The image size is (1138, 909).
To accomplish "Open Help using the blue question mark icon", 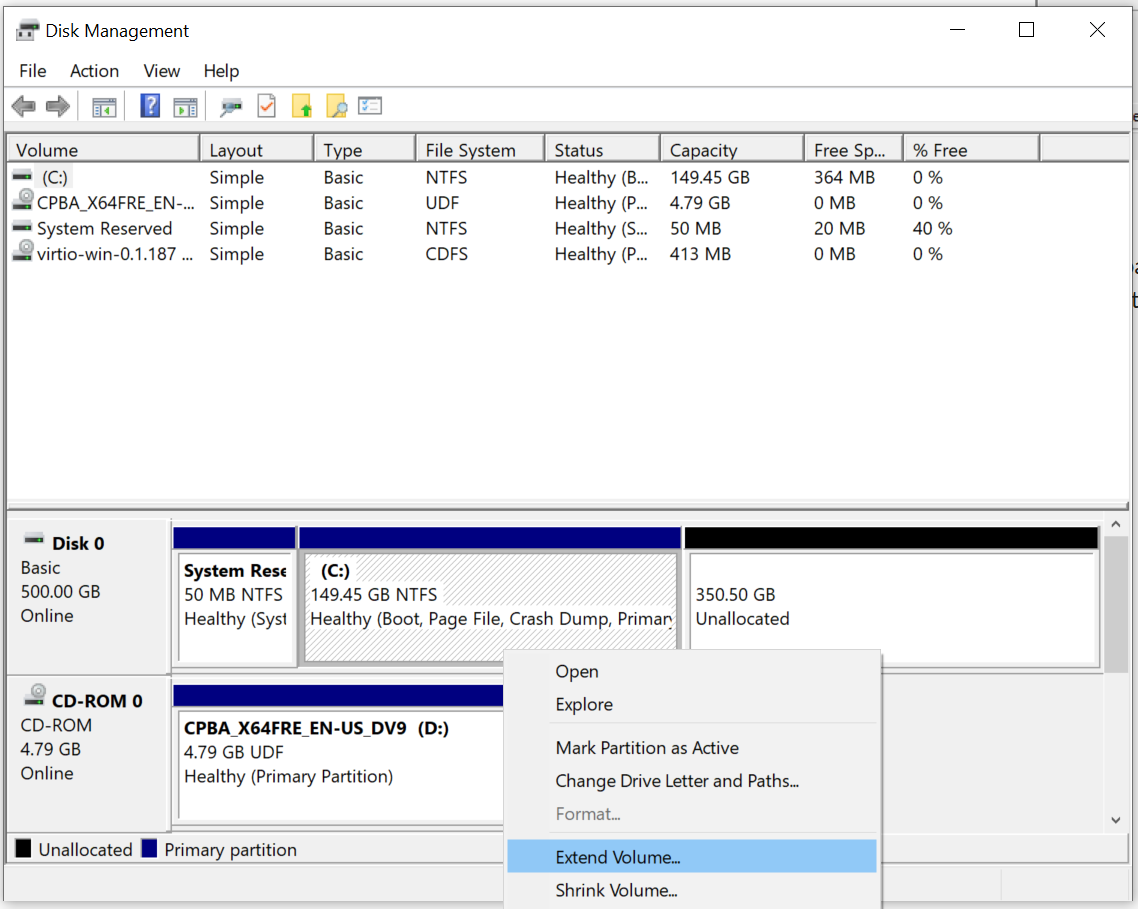I will pos(149,105).
